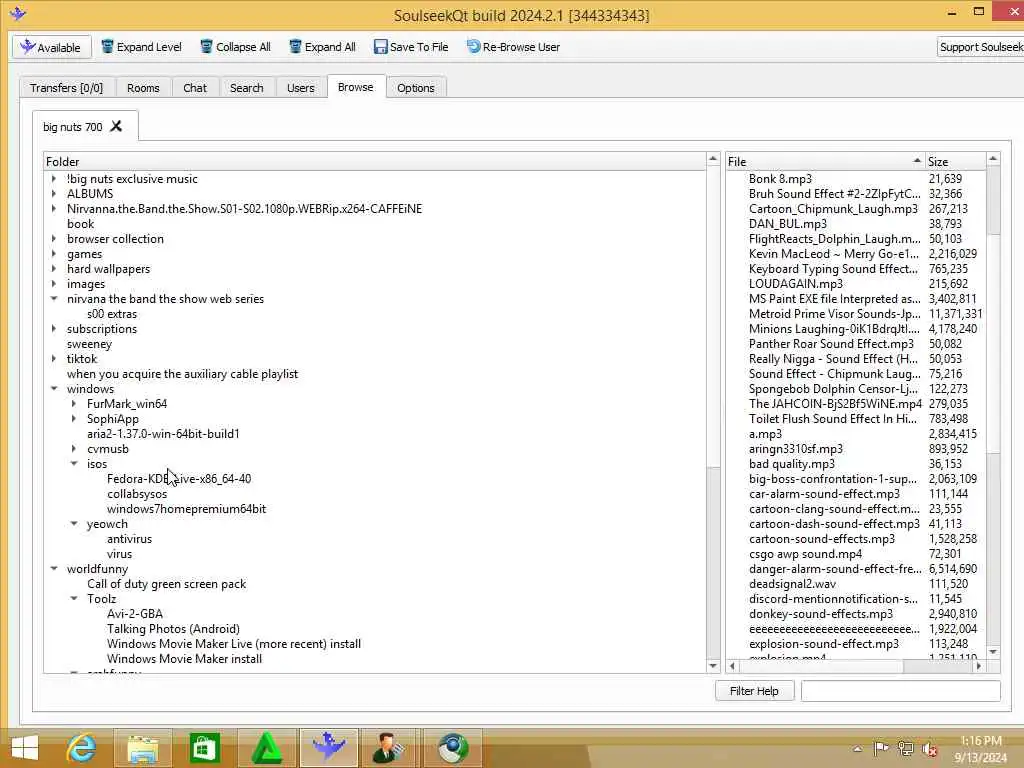Image resolution: width=1024 pixels, height=768 pixels.
Task: Switch to the Rooms tab
Action: pos(143,88)
